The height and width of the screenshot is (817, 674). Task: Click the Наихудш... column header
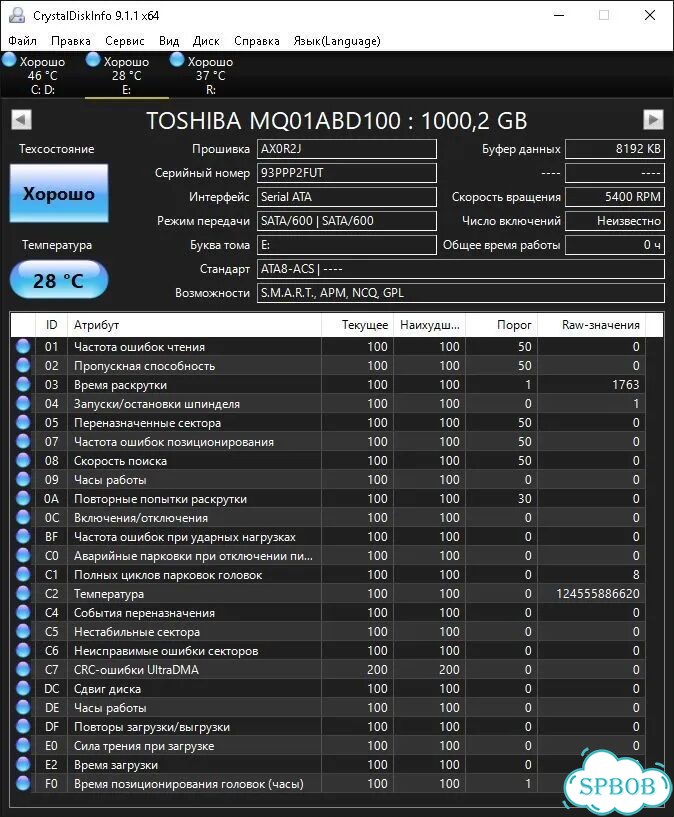tap(429, 325)
